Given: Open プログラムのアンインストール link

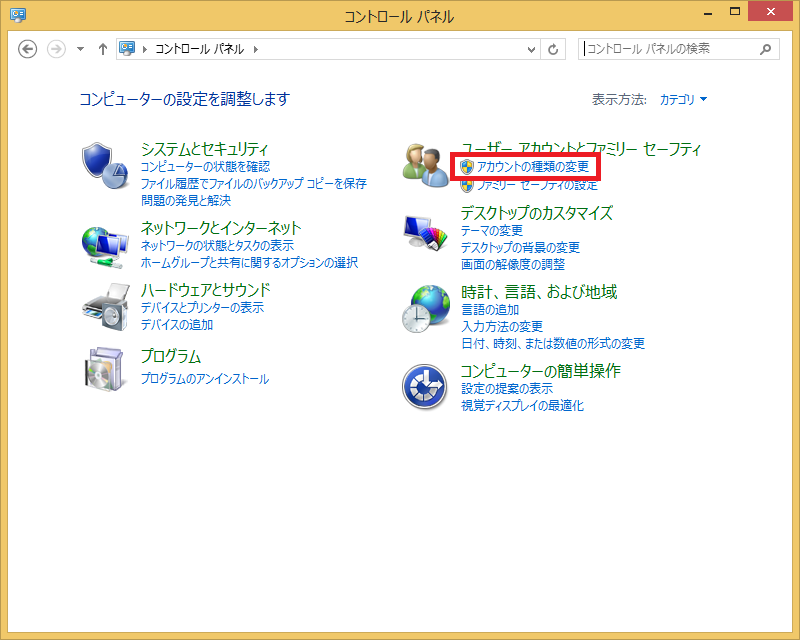Looking at the screenshot, I should click(204, 379).
